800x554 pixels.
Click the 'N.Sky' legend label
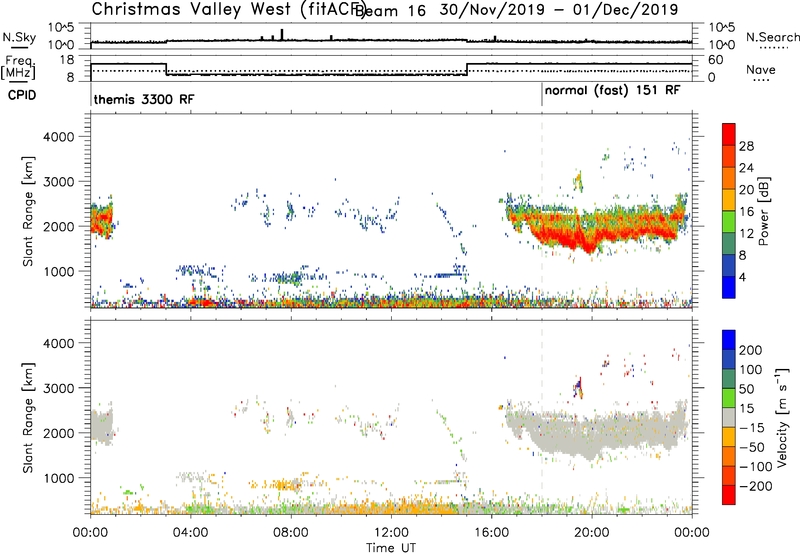tap(19, 37)
